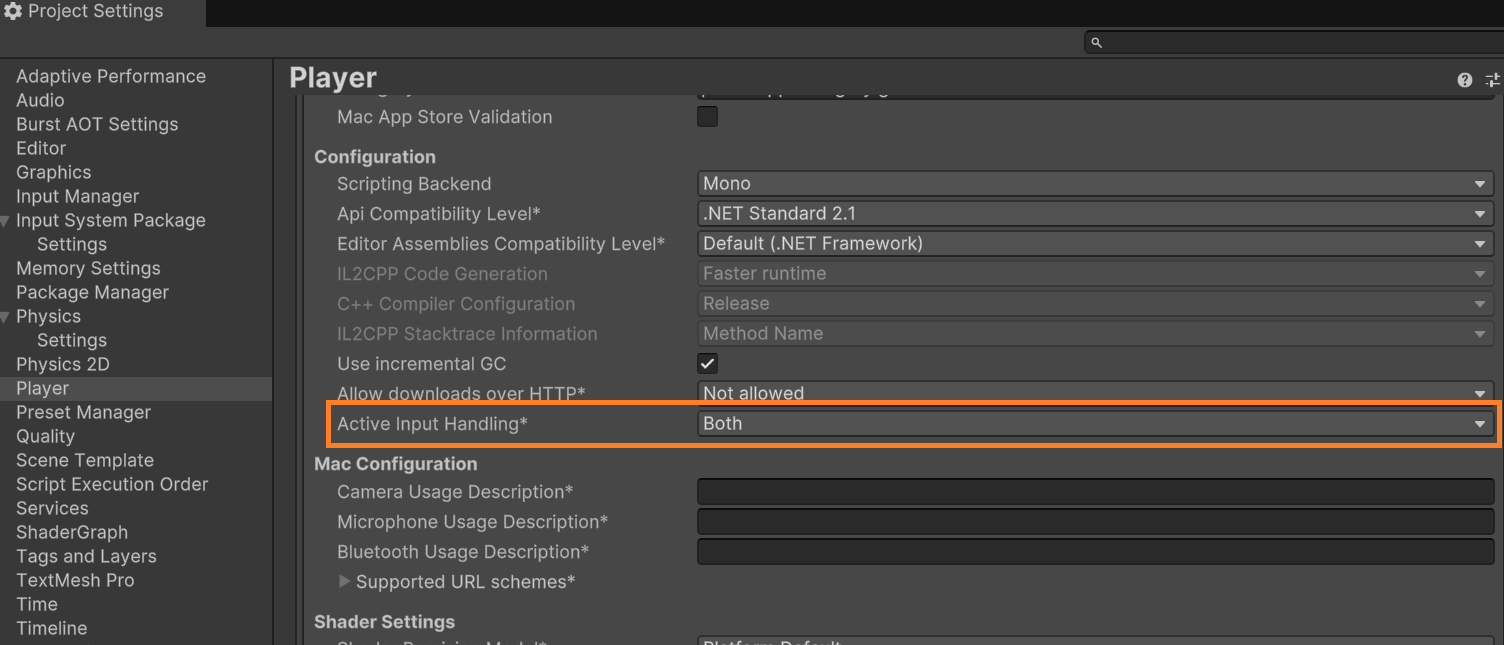The width and height of the screenshot is (1504, 645).
Task: Change the Api Compatibility Level dropdown
Action: [x=1094, y=213]
